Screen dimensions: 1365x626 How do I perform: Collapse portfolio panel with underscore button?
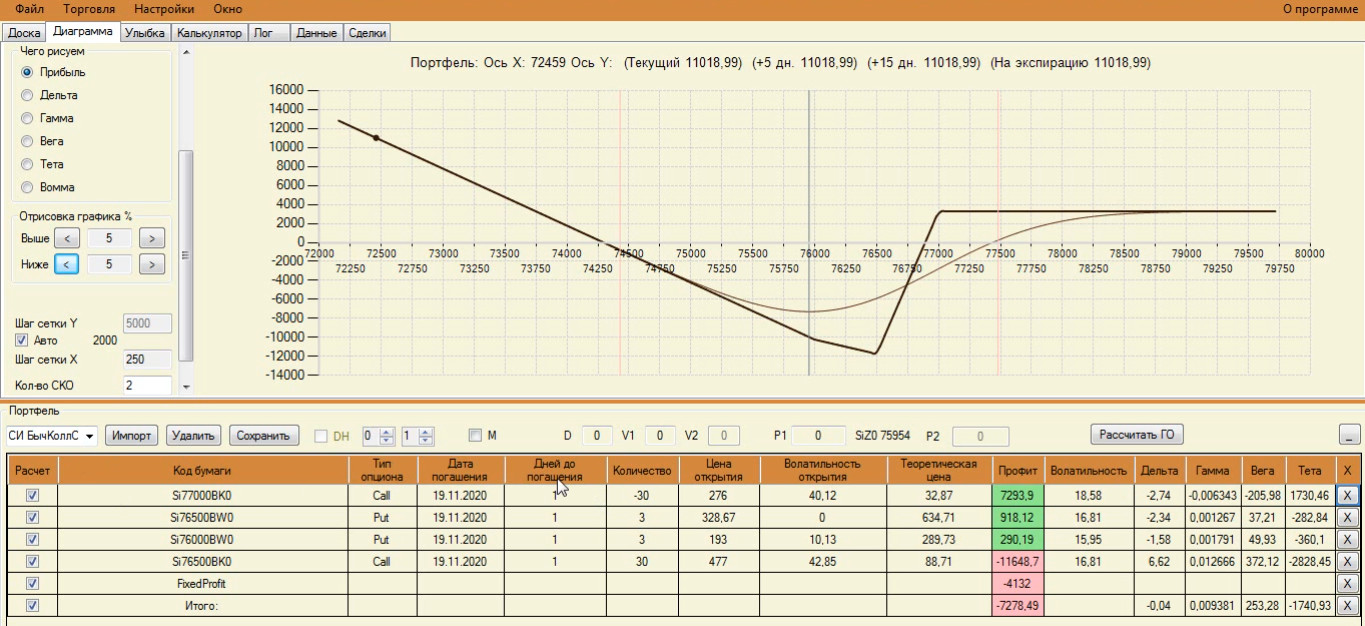point(1349,435)
